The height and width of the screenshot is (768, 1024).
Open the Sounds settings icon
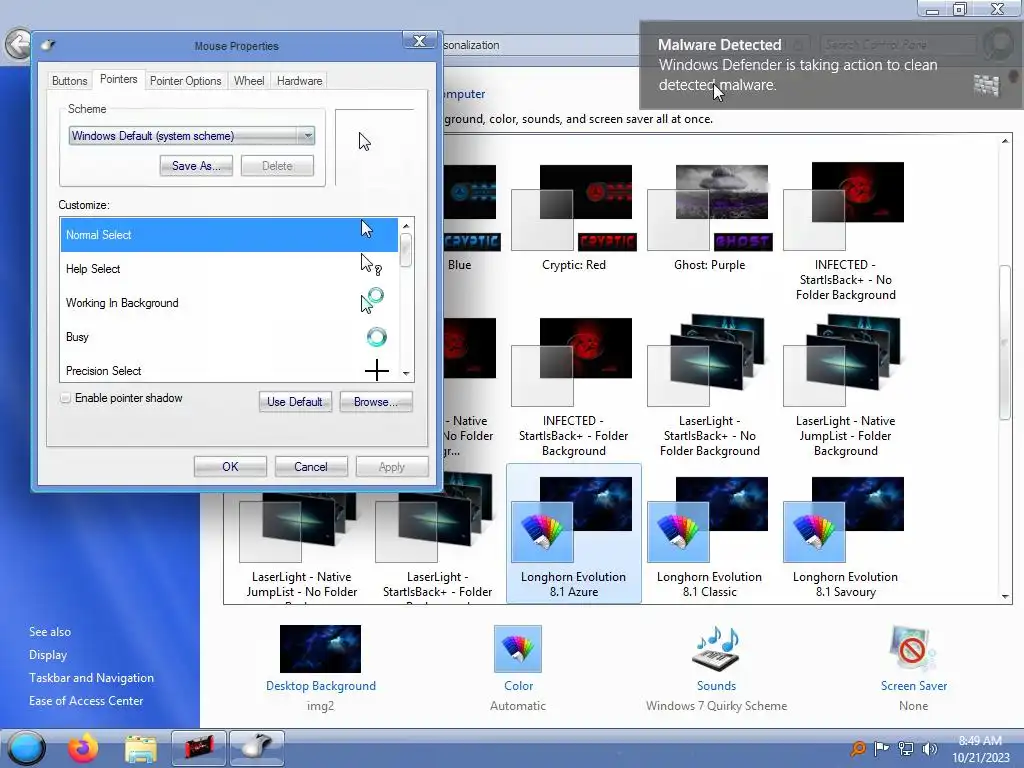(x=716, y=648)
